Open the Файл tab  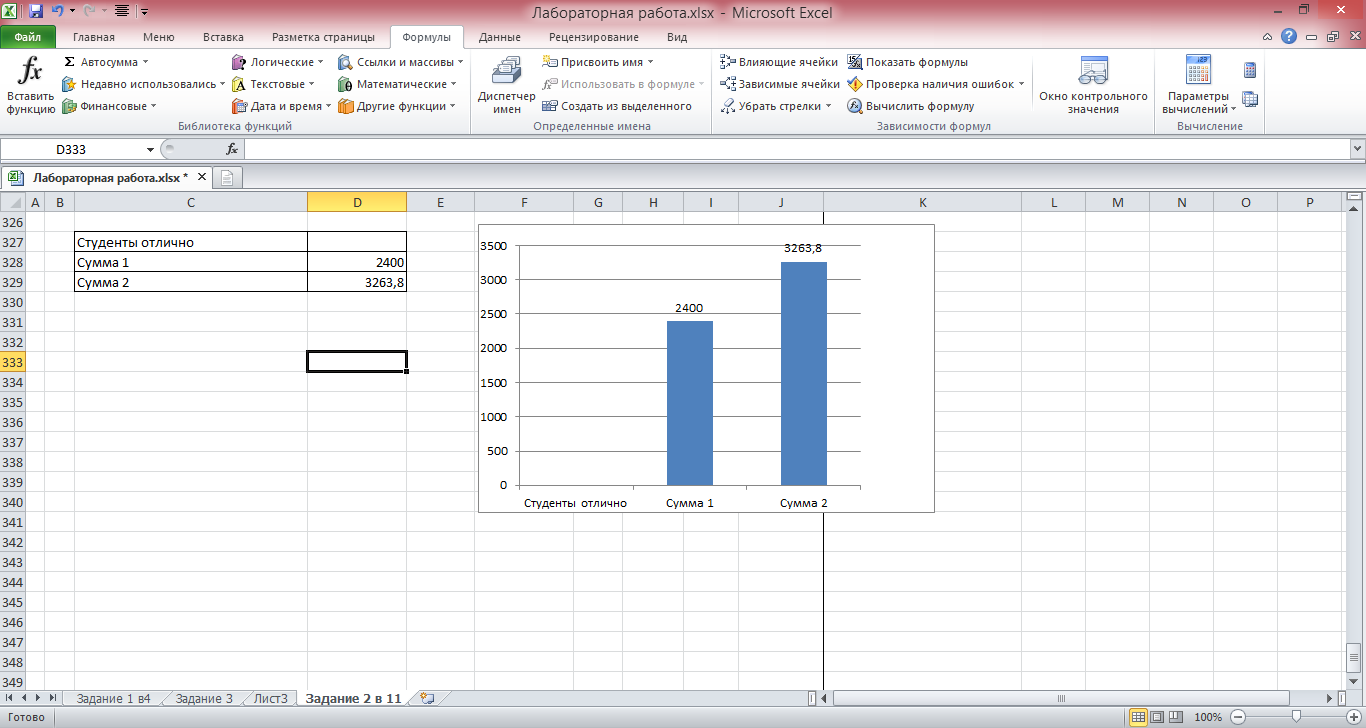pos(27,37)
